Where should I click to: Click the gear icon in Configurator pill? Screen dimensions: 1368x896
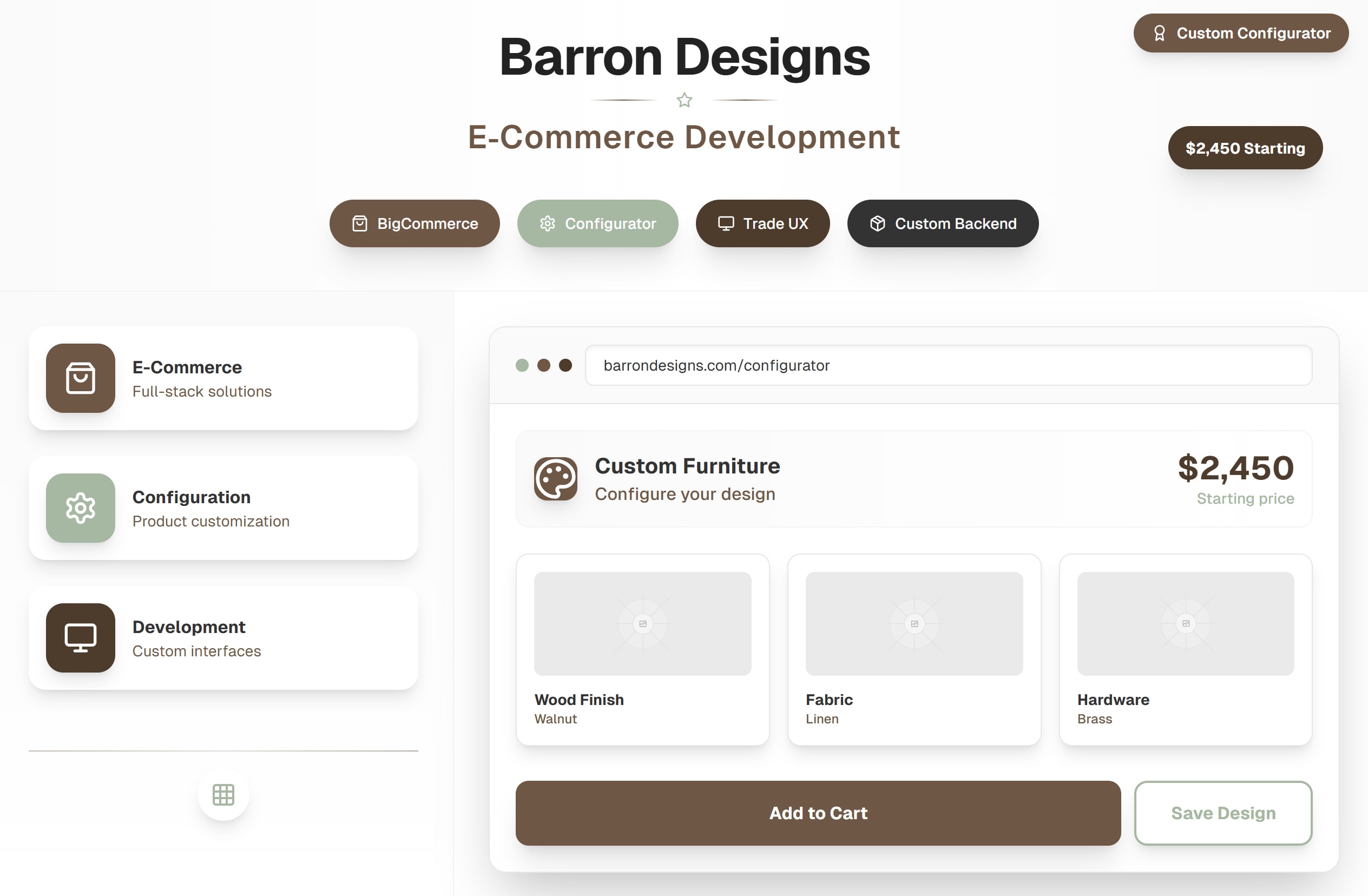[x=547, y=223]
